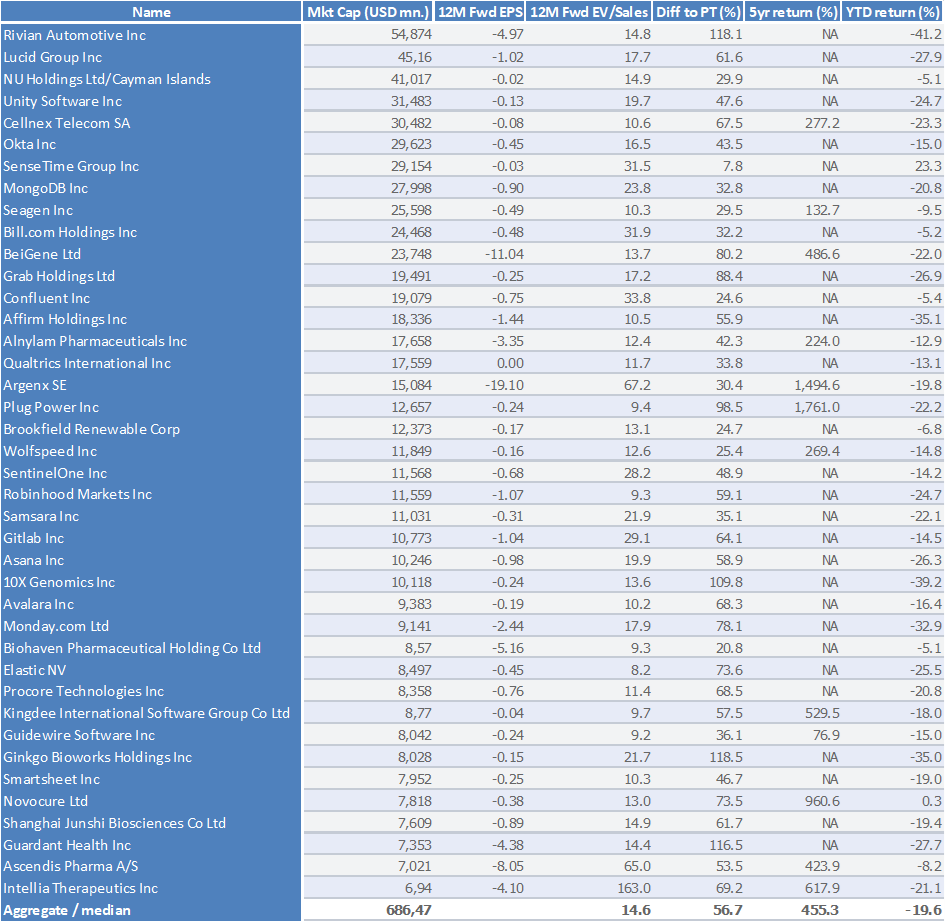945x922 pixels.
Task: Select Alnylam Pharmaceuticals Inc name
Action: pos(95,341)
